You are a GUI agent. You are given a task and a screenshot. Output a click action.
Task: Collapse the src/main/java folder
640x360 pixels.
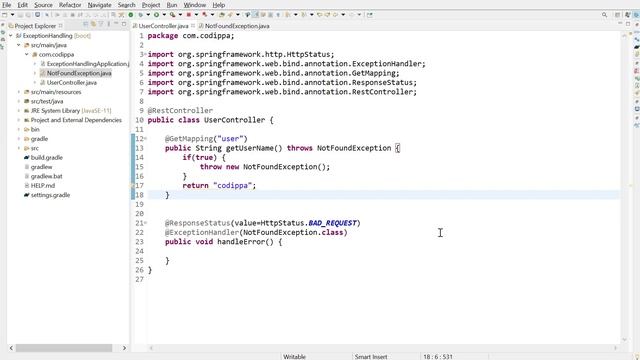point(19,45)
